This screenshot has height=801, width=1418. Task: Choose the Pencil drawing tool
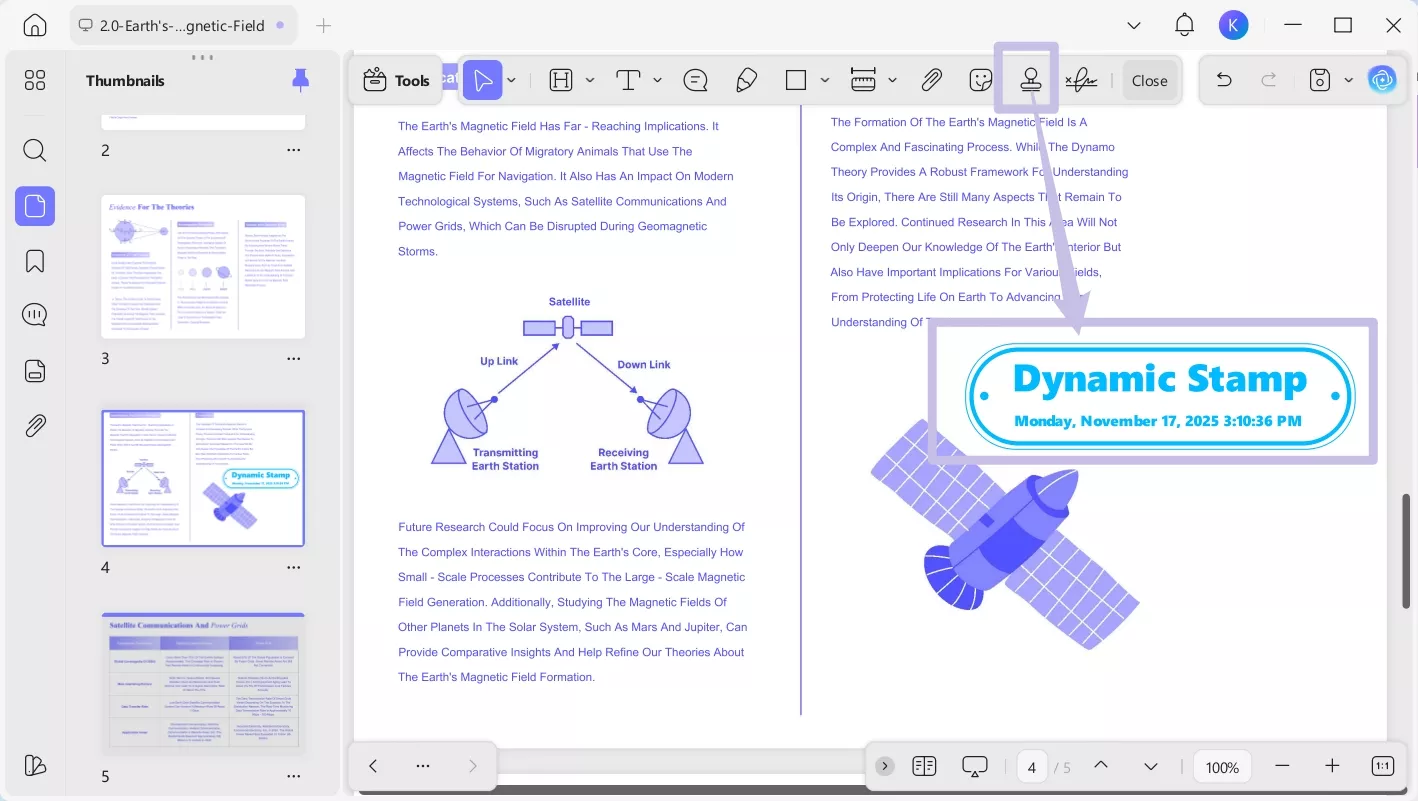[746, 81]
